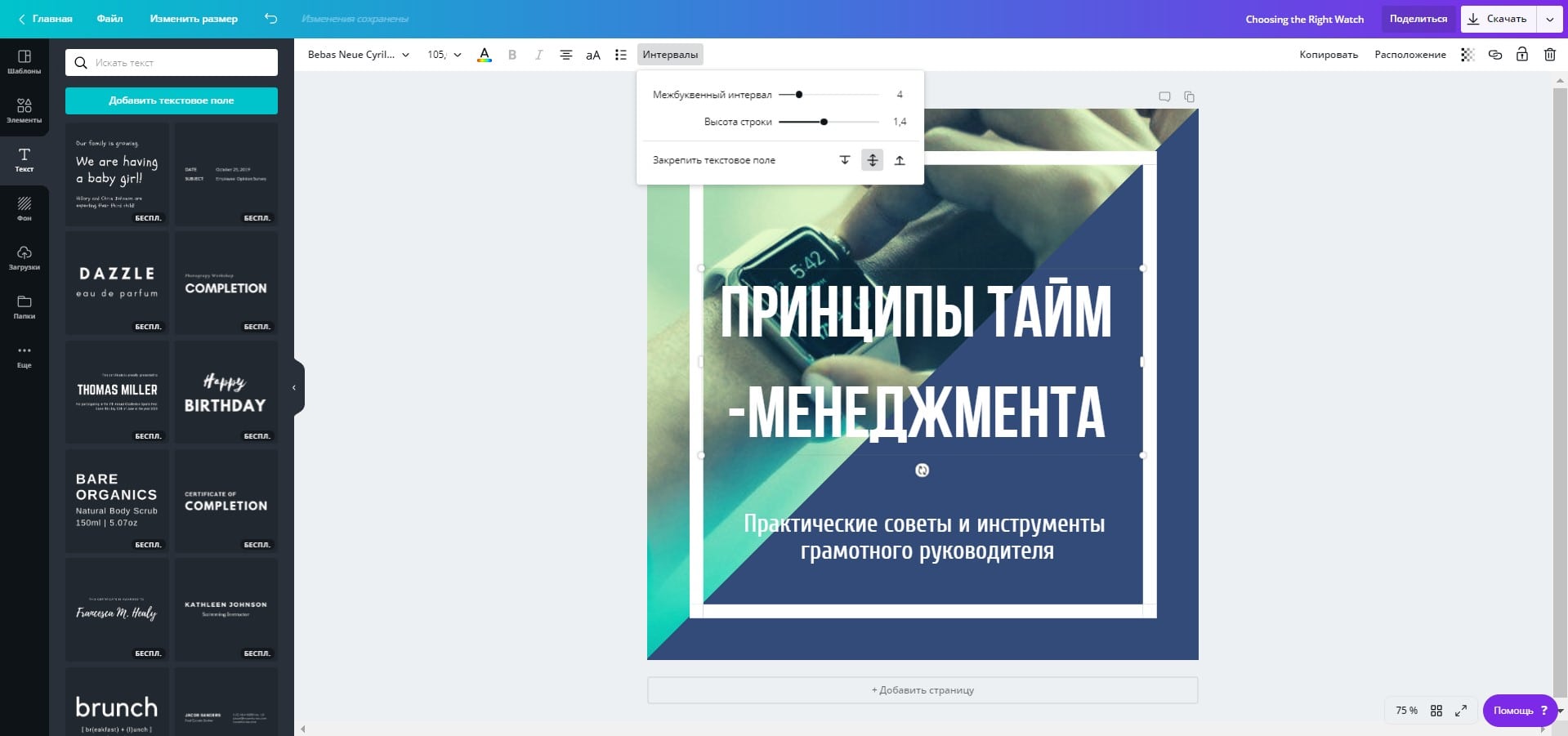
Task: Change text alignment
Action: click(565, 55)
